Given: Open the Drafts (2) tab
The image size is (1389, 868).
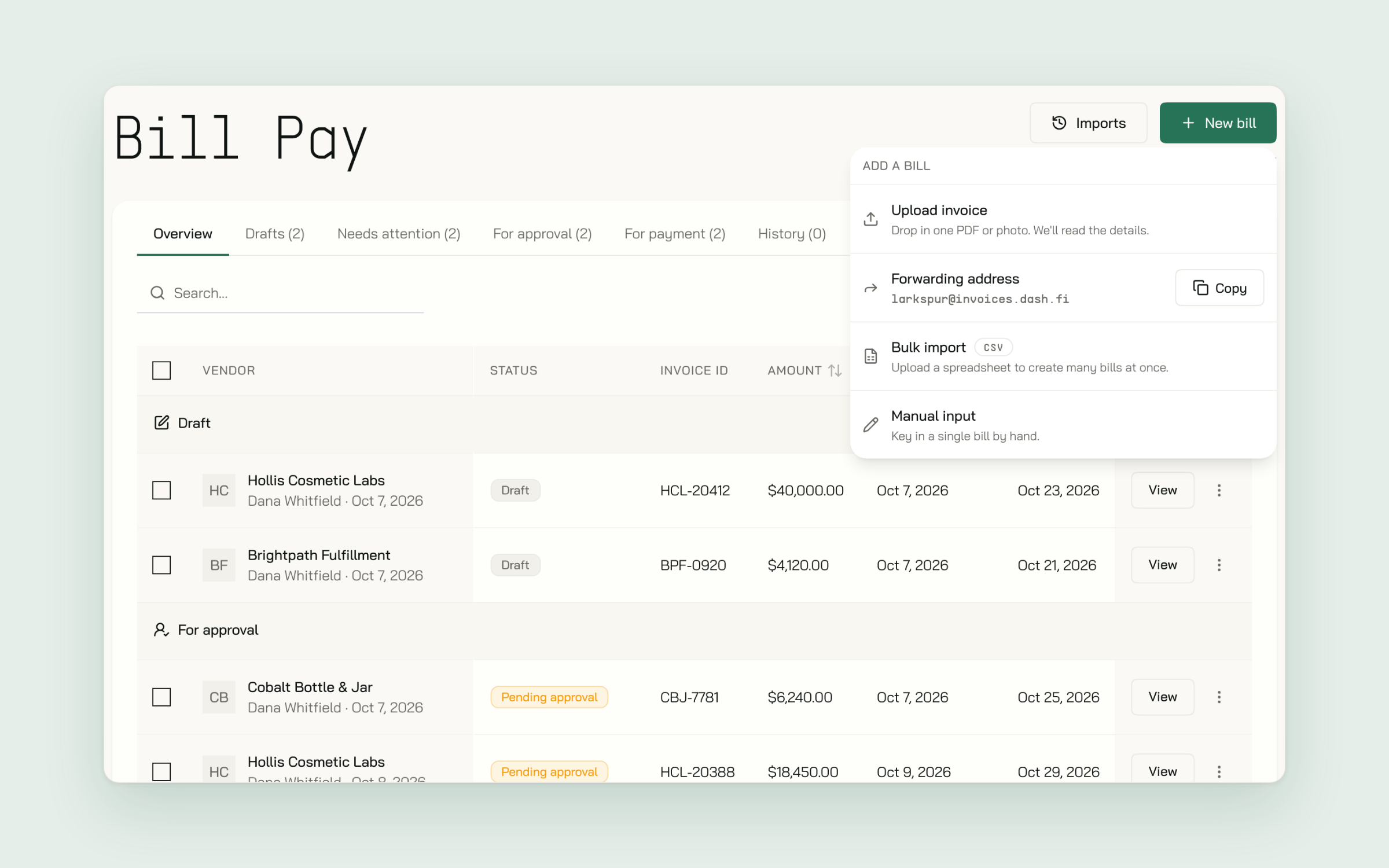Looking at the screenshot, I should (x=275, y=234).
